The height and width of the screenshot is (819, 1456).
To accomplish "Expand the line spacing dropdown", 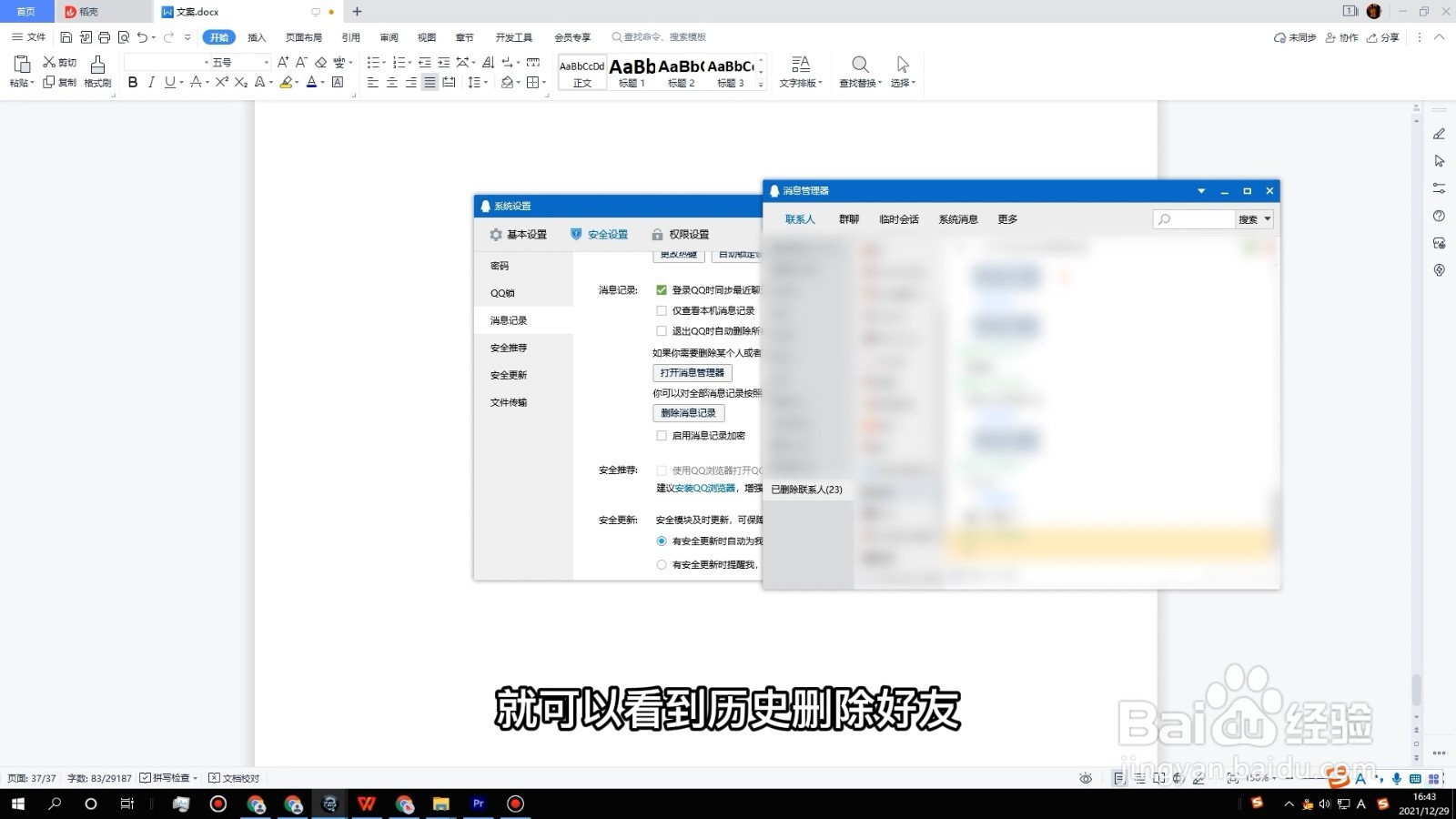I will coord(486,82).
